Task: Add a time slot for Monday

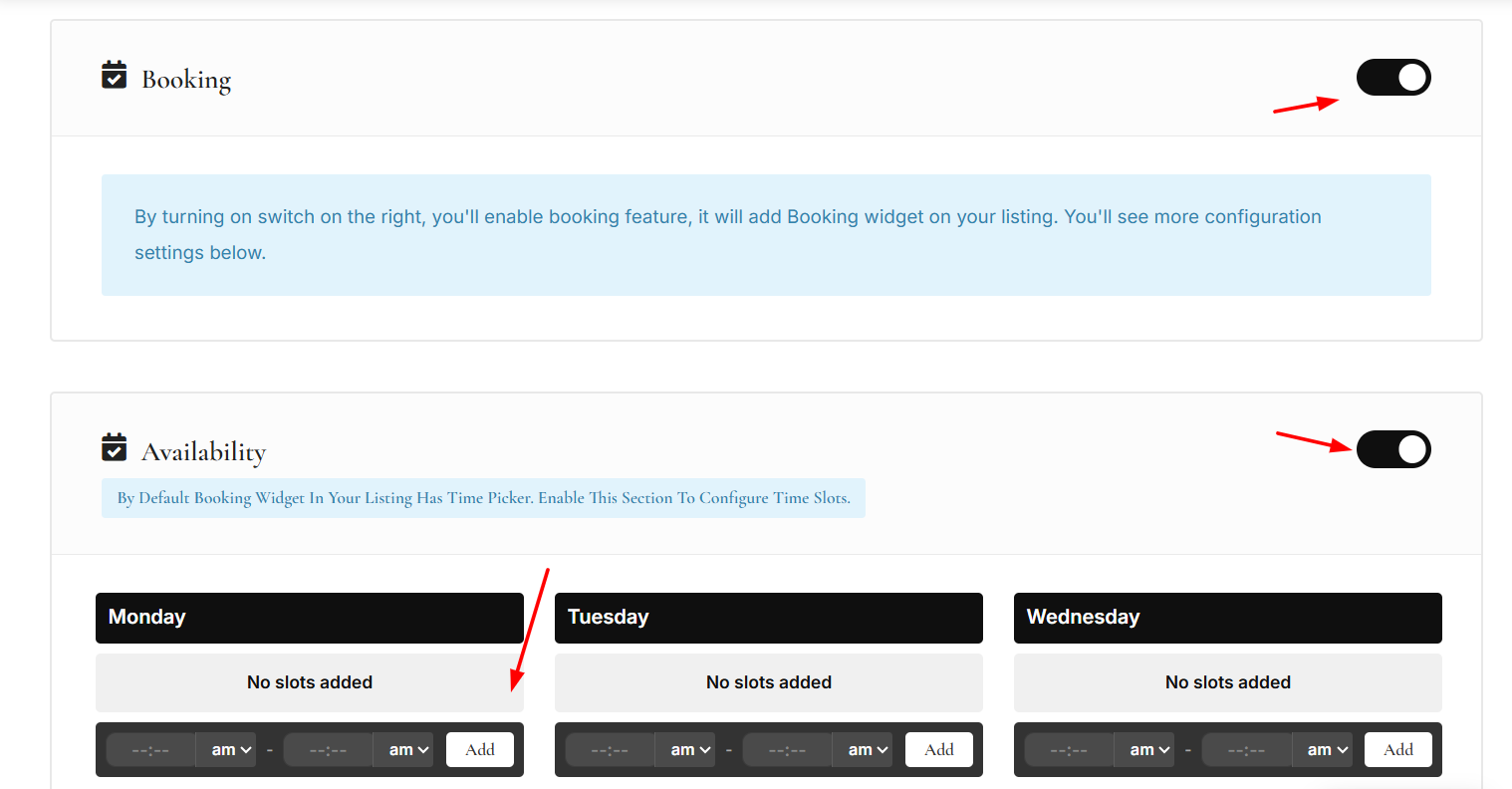Action: [x=480, y=750]
